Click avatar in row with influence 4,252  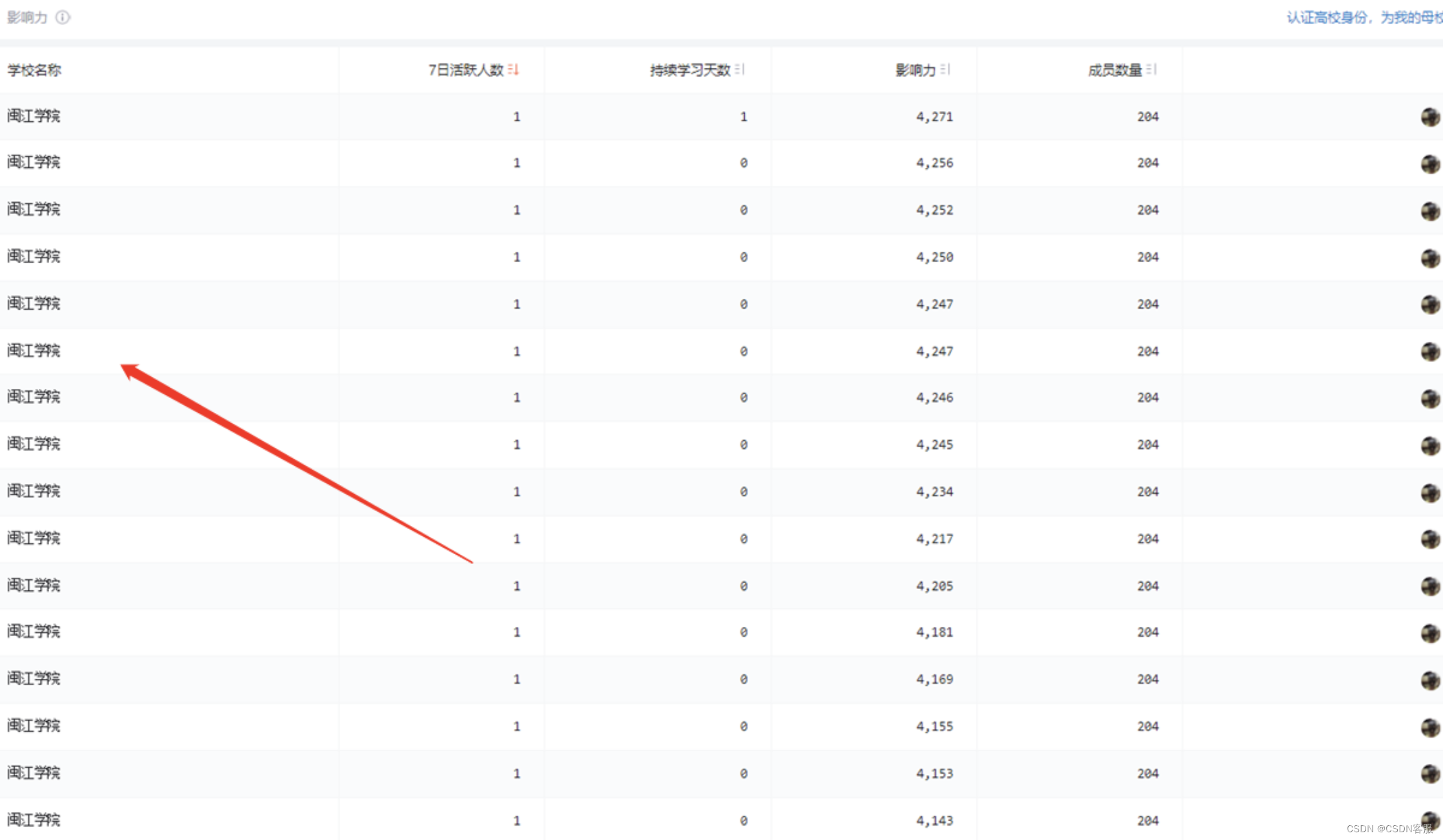tap(1430, 211)
